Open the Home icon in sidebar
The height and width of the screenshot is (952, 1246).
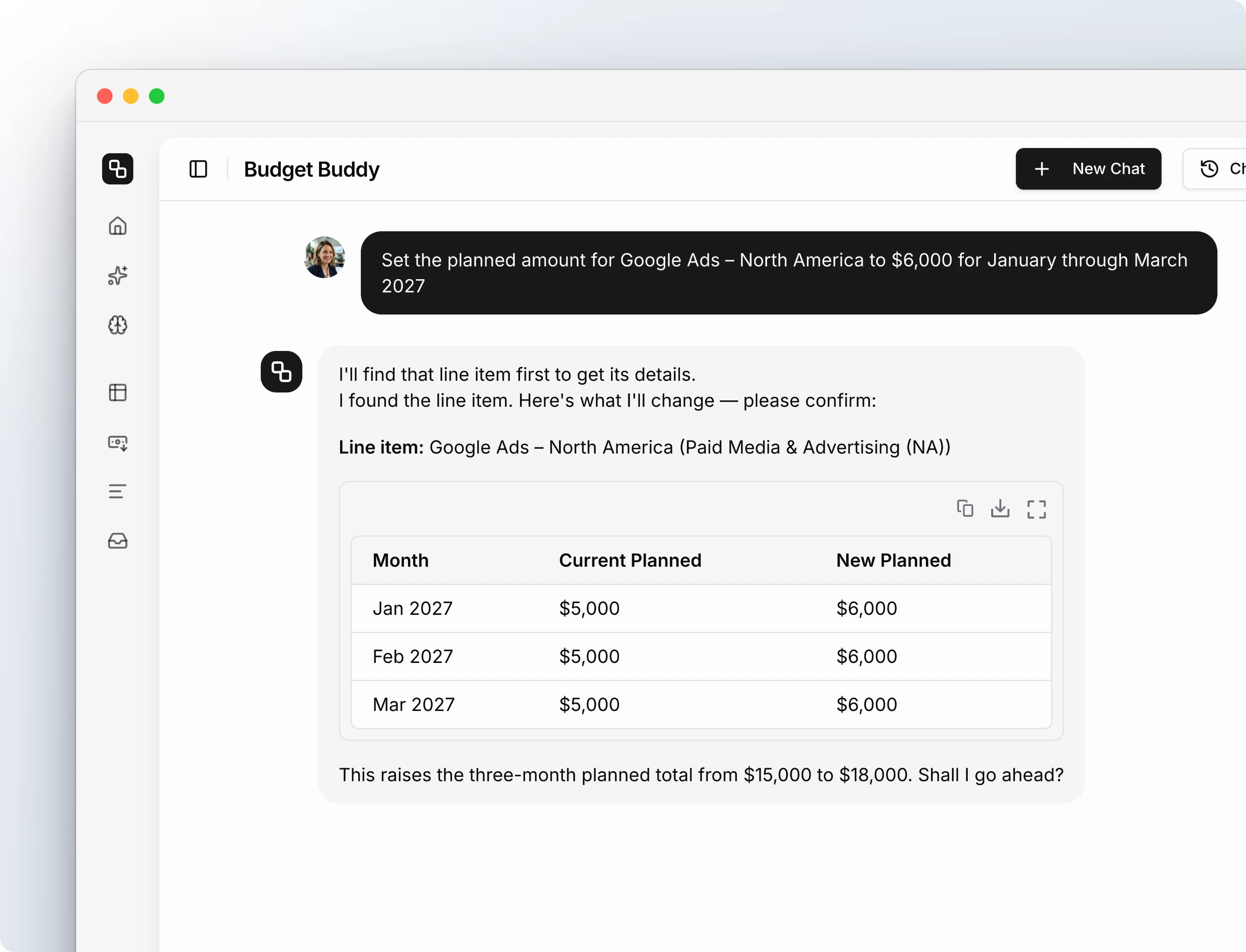click(x=117, y=225)
